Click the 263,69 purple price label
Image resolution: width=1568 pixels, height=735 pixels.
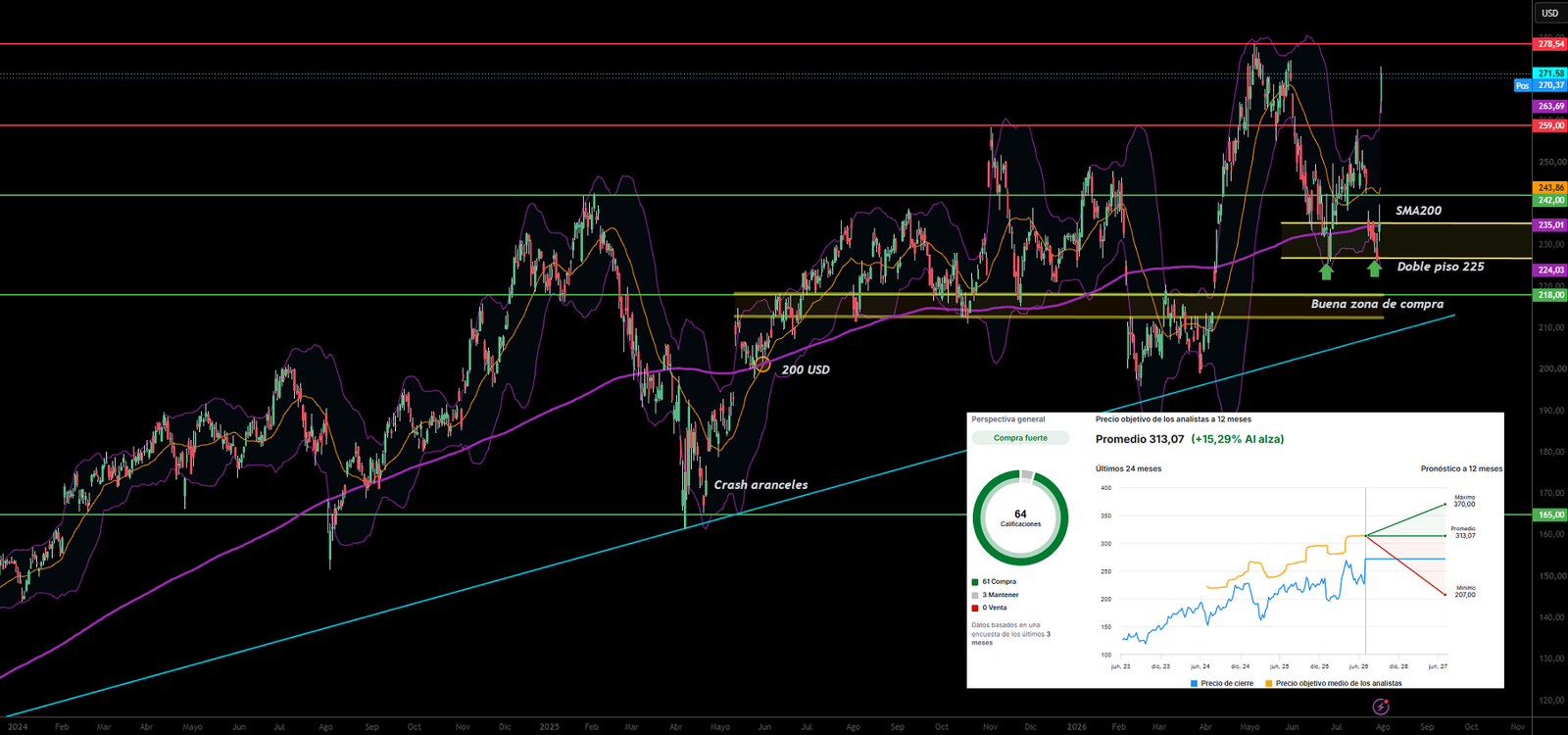pyautogui.click(x=1550, y=106)
